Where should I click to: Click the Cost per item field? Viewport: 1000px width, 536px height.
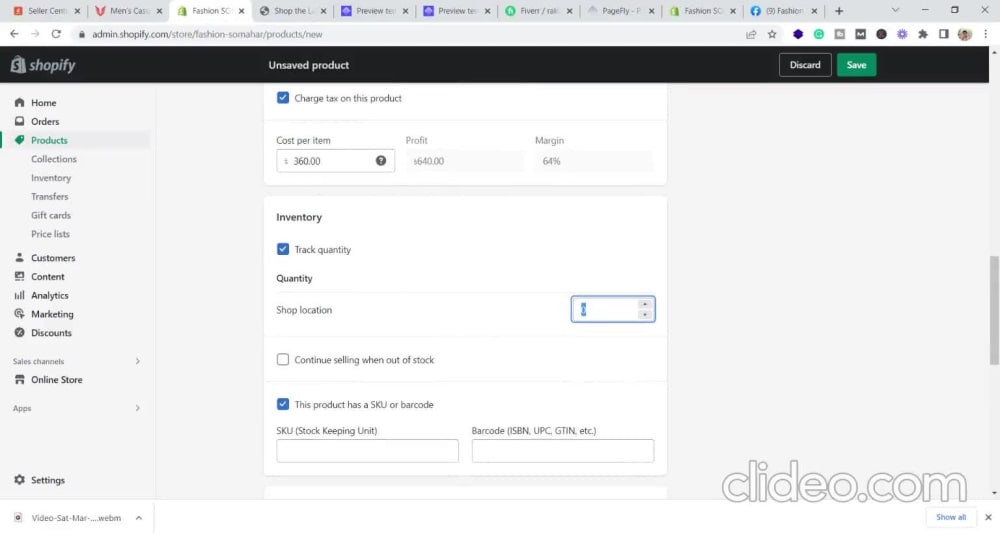335,161
